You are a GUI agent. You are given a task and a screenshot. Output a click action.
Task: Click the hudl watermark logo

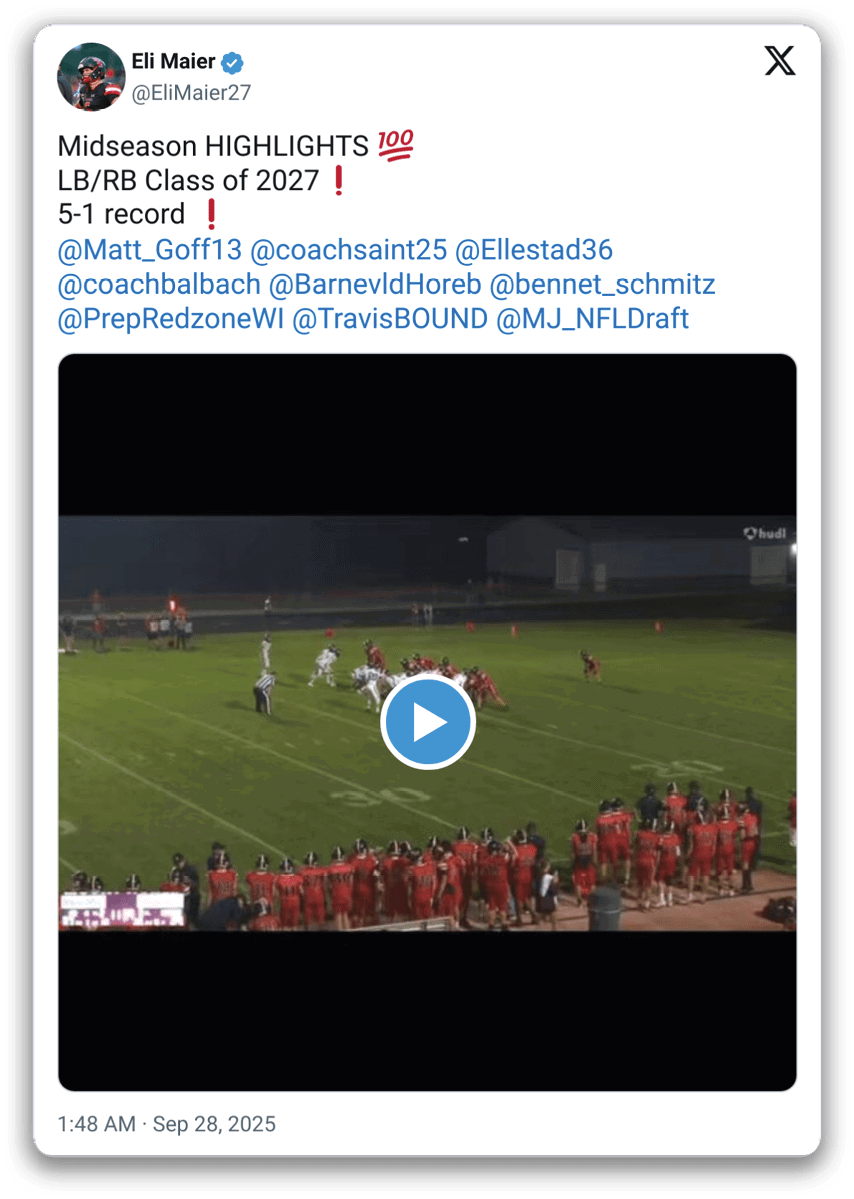pyautogui.click(x=765, y=533)
